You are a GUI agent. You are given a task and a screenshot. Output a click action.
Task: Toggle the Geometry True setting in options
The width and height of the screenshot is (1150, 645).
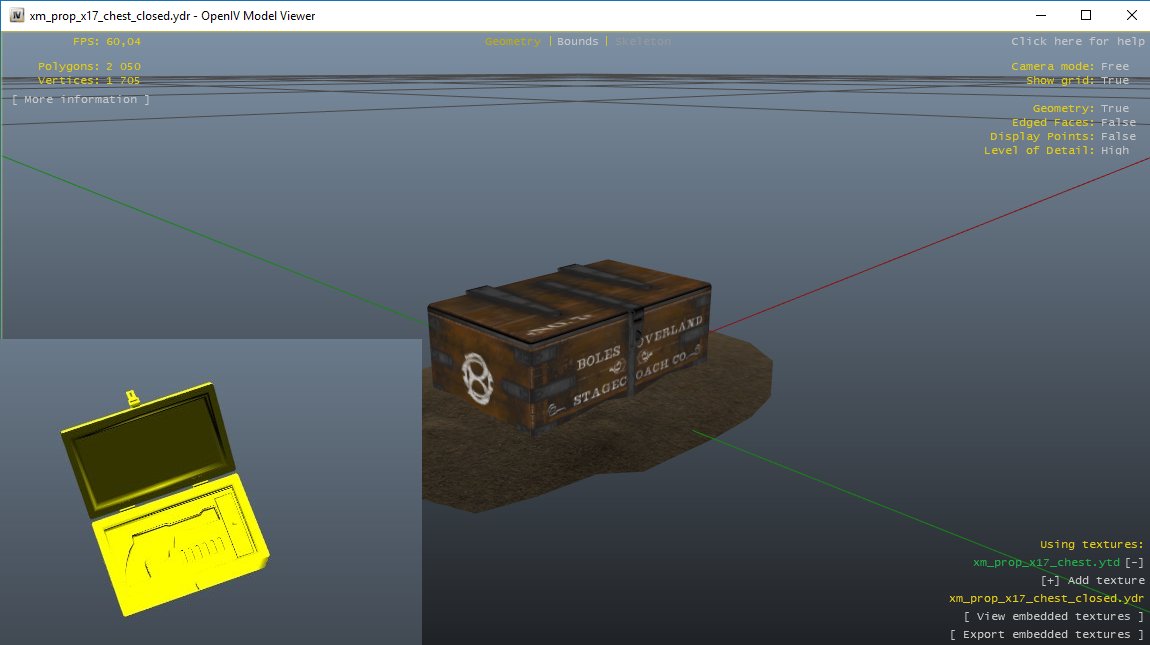point(1114,109)
